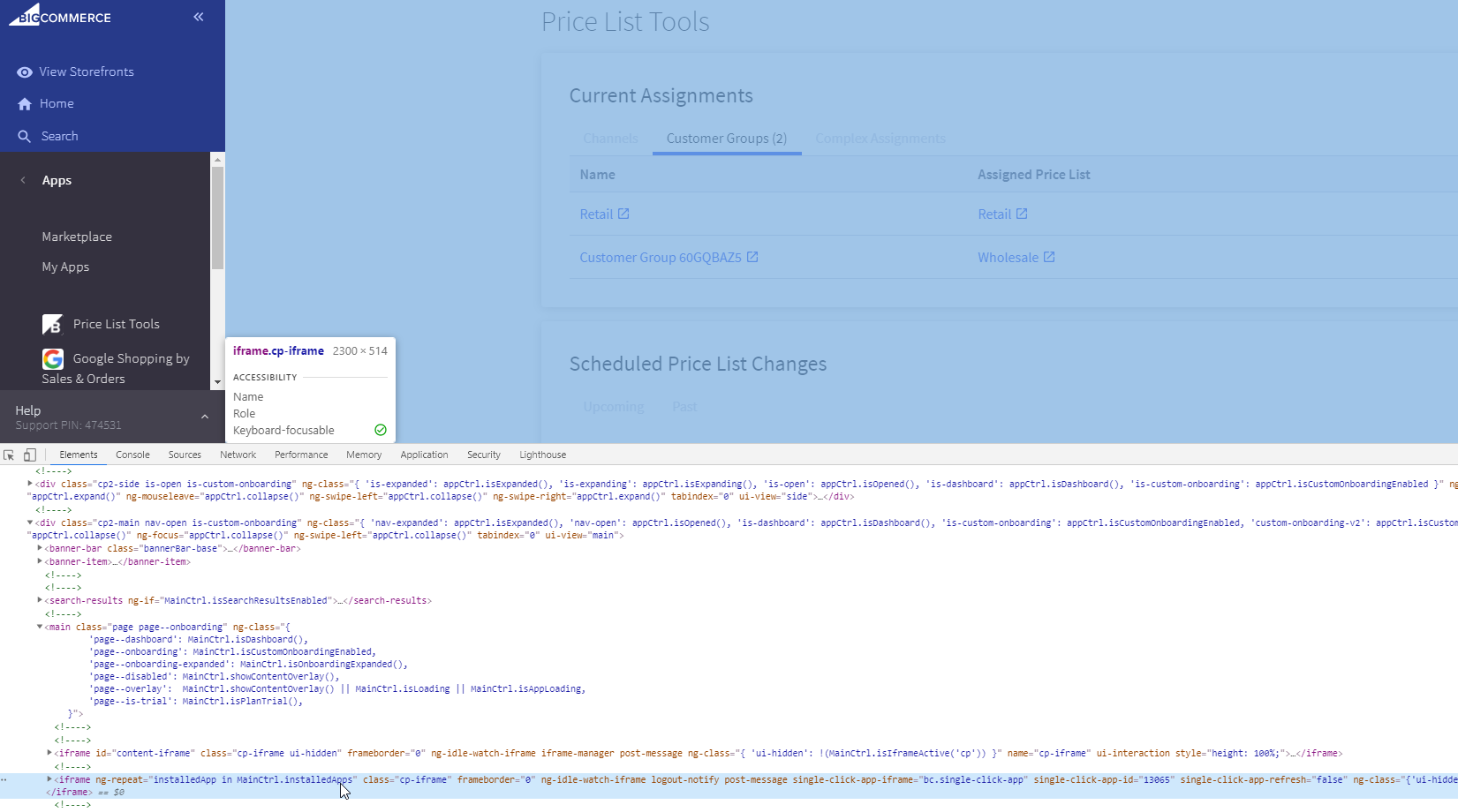
Task: Open the Past scheduled changes tab
Action: point(684,407)
